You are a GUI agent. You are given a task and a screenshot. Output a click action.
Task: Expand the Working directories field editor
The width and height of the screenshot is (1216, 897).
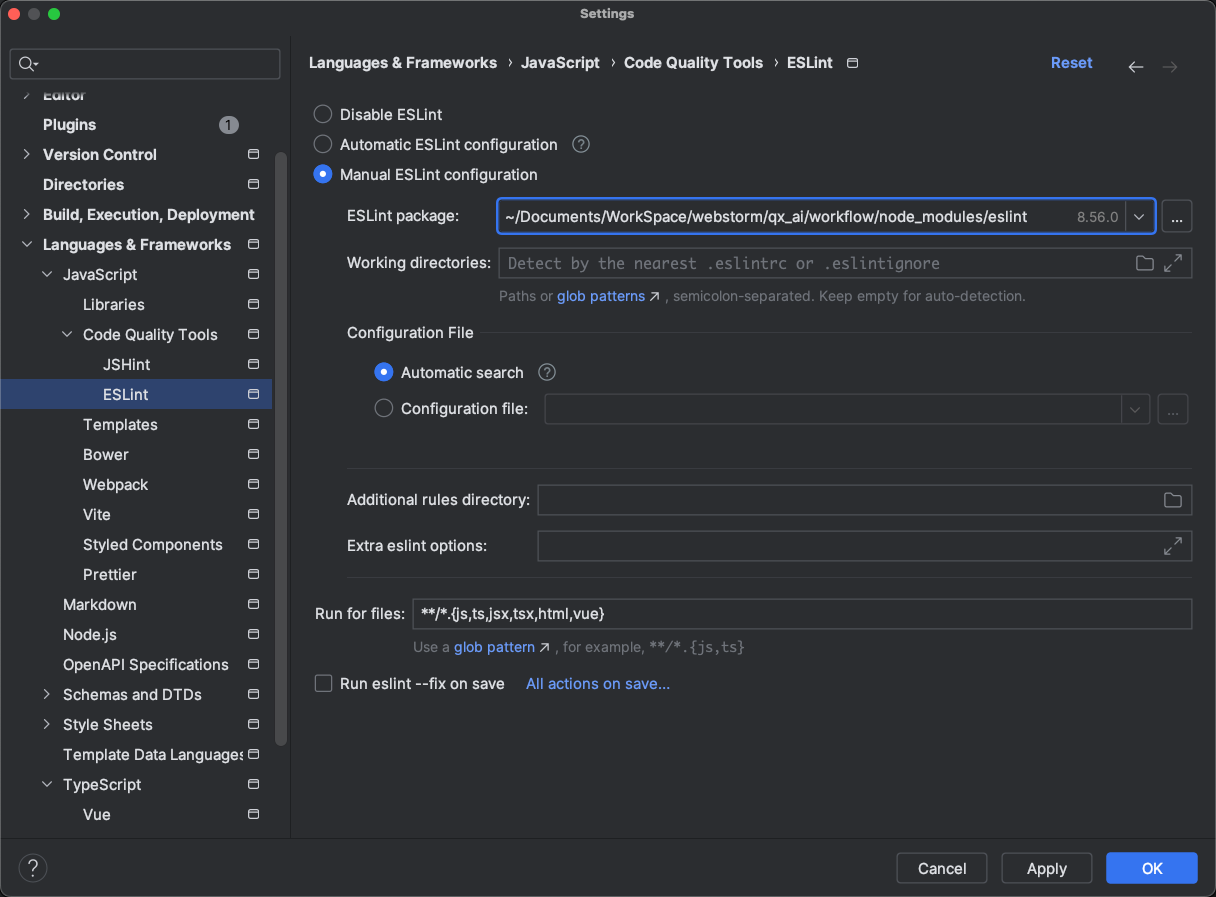click(1173, 263)
